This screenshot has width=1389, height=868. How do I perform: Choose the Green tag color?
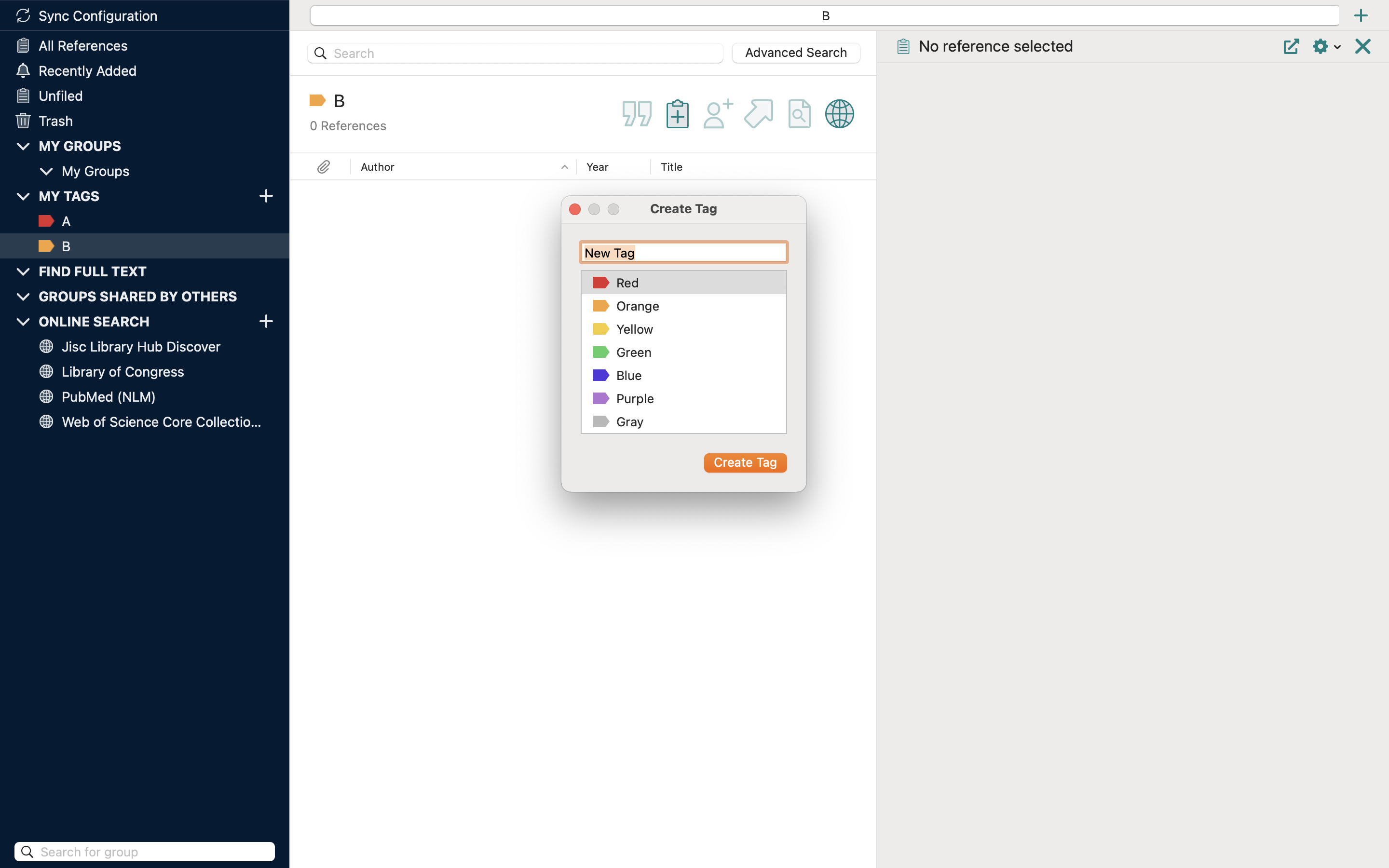pyautogui.click(x=633, y=353)
